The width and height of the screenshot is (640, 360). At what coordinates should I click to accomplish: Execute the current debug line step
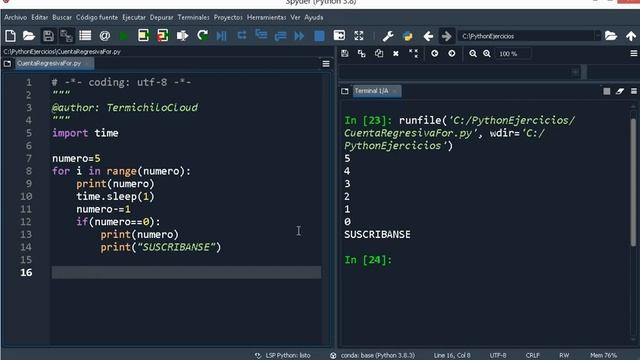coord(242,35)
